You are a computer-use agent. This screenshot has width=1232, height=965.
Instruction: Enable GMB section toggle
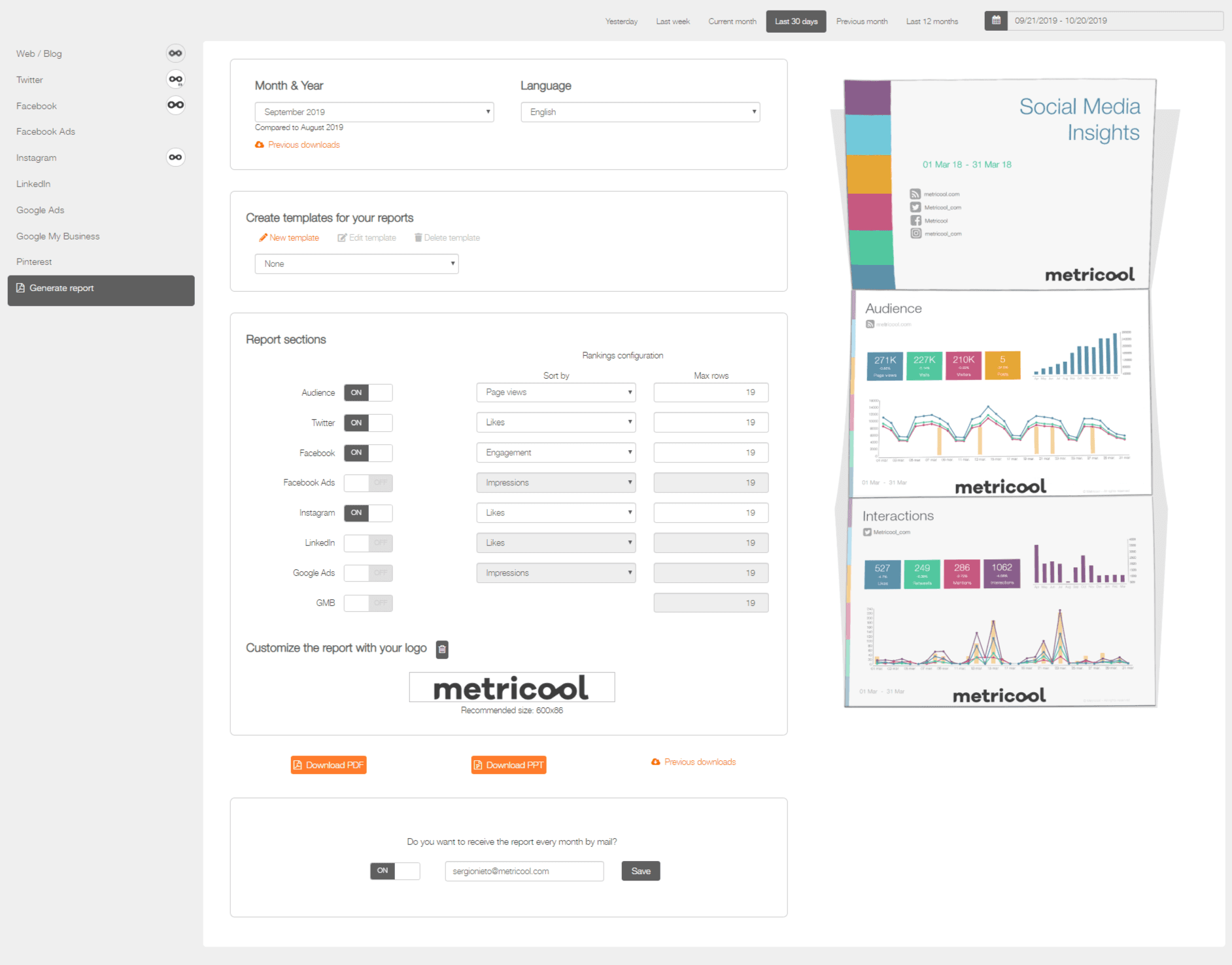[368, 603]
